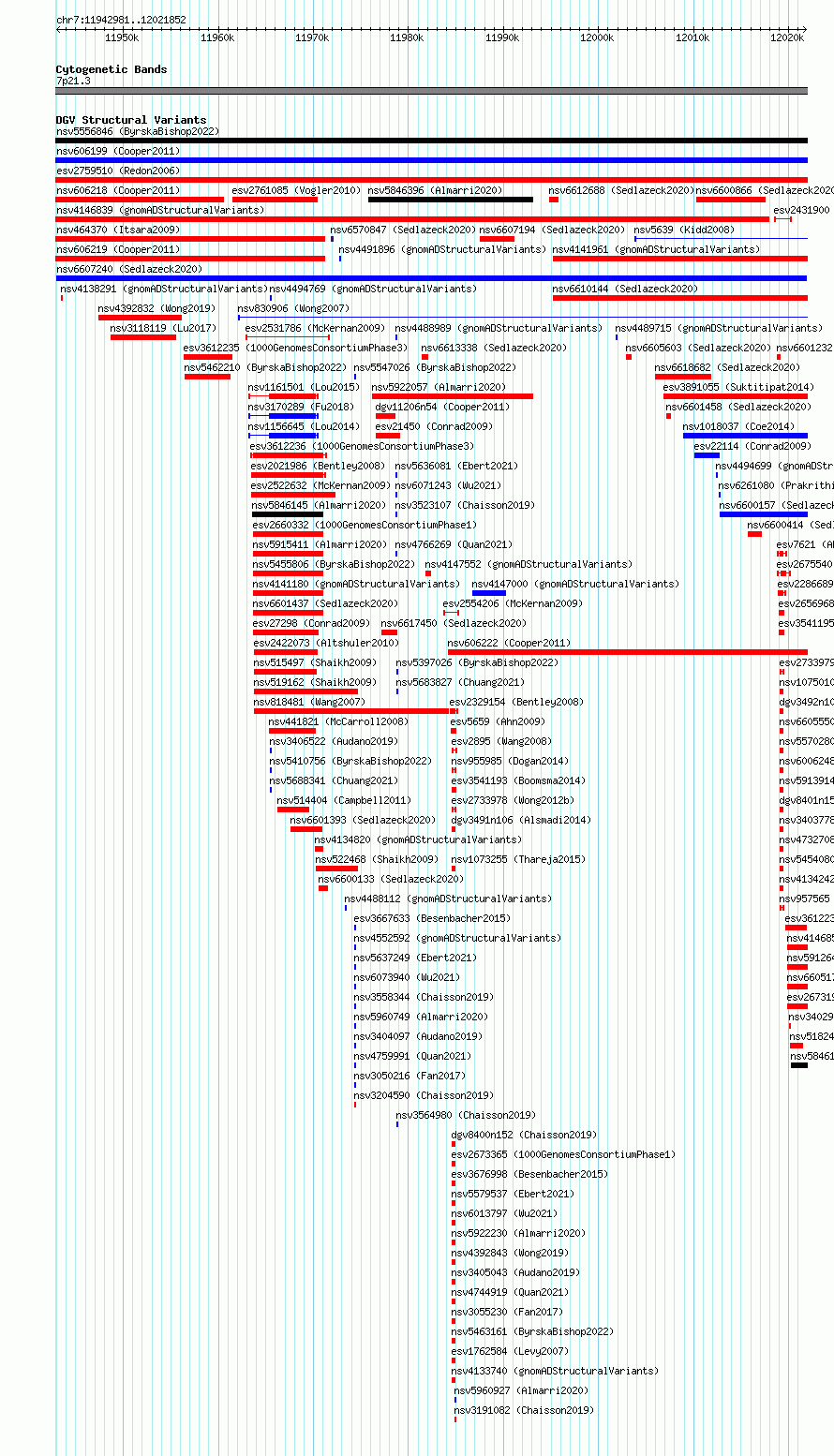Open esv2531786 (McKernan2009) variant
Image resolution: width=834 pixels, height=1456 pixels.
(315, 329)
